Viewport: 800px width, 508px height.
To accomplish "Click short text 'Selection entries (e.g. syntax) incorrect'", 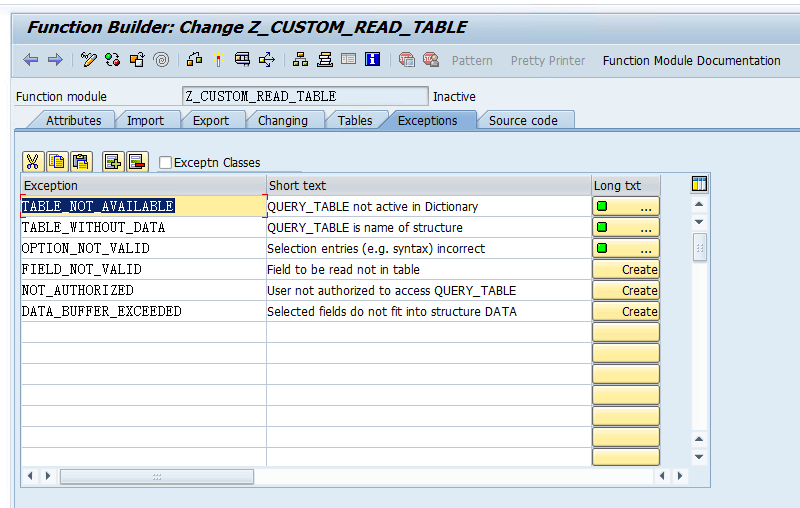I will [376, 248].
